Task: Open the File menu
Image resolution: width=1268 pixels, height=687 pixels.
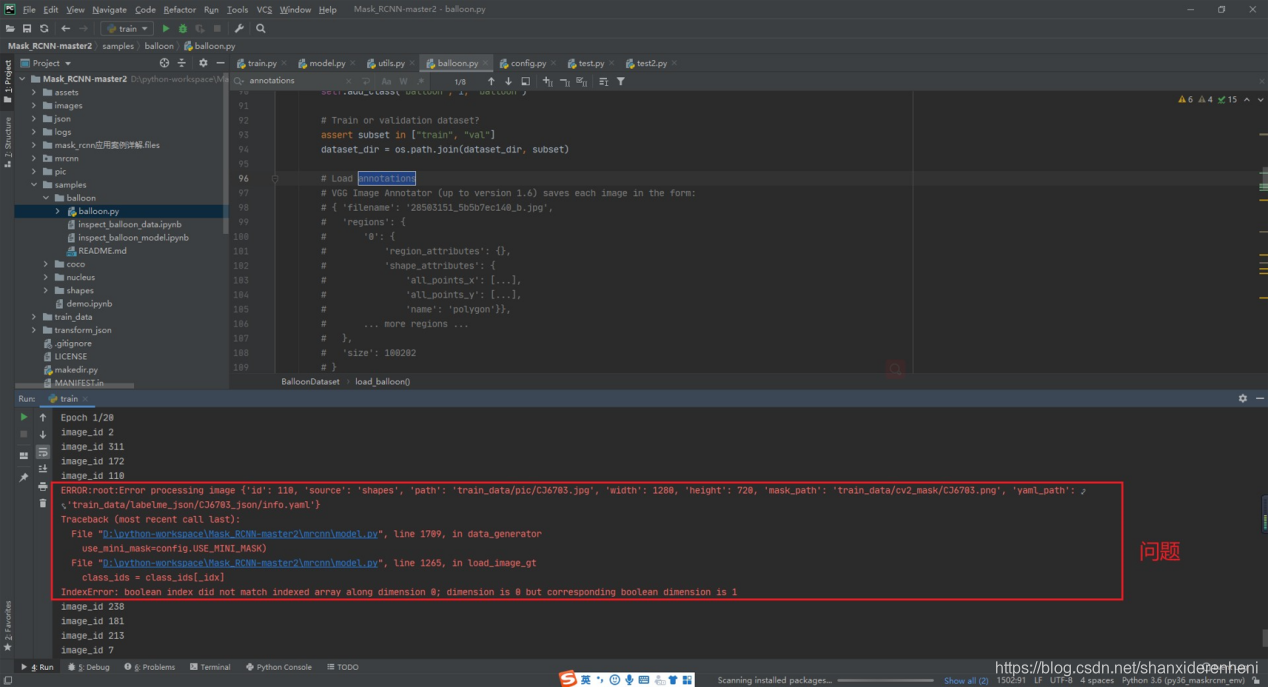Action: pyautogui.click(x=29, y=10)
